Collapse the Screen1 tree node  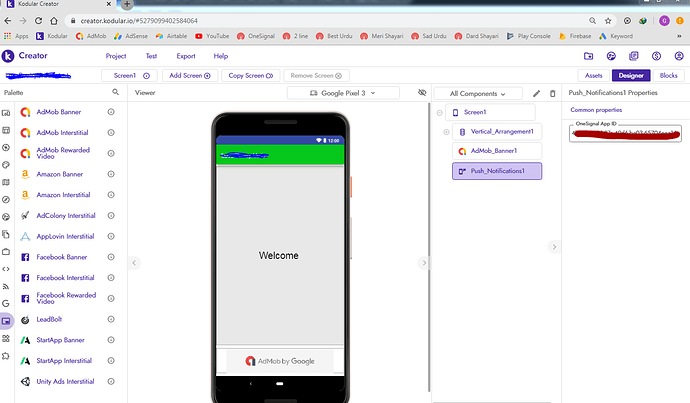[x=439, y=112]
